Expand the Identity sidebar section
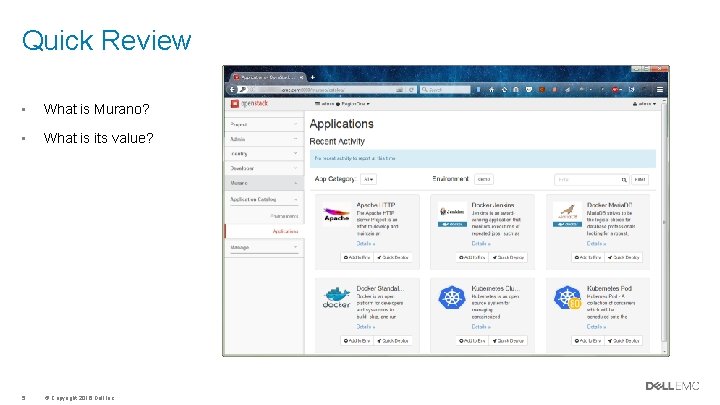The image size is (720, 405). [264, 154]
